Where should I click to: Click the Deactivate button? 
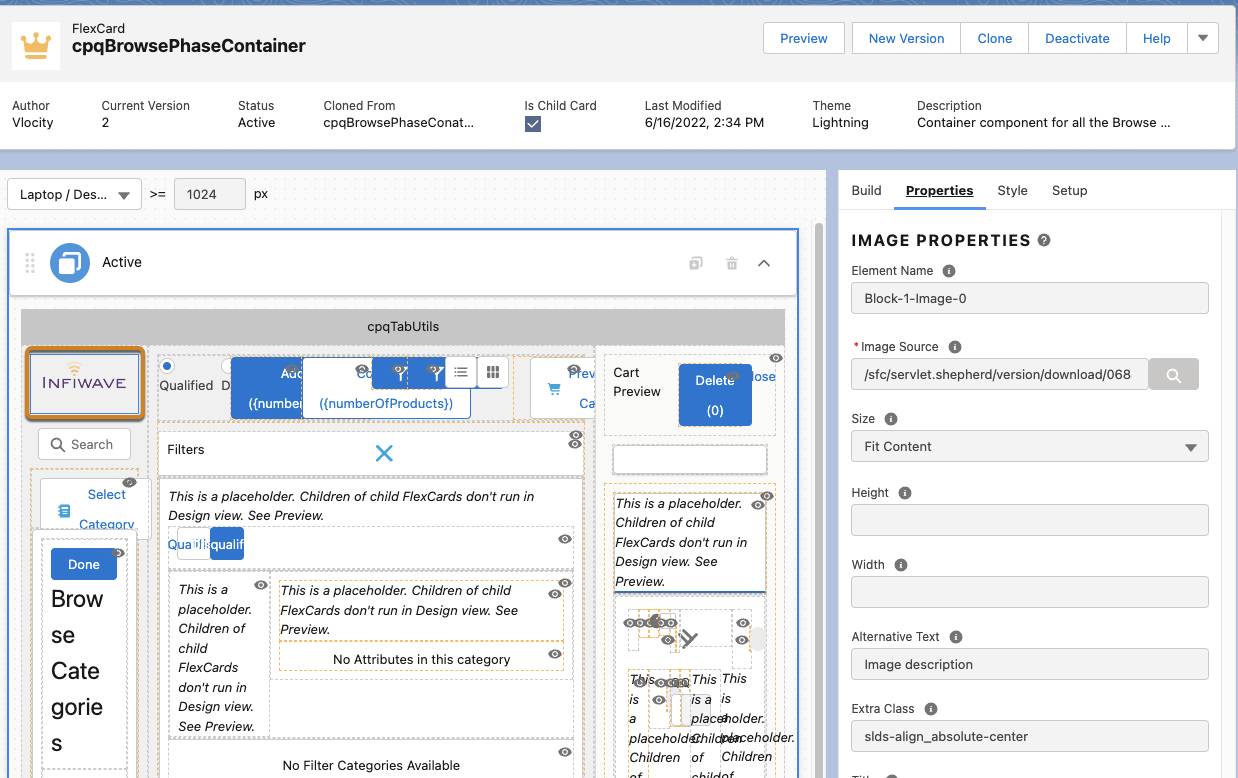tap(1077, 38)
